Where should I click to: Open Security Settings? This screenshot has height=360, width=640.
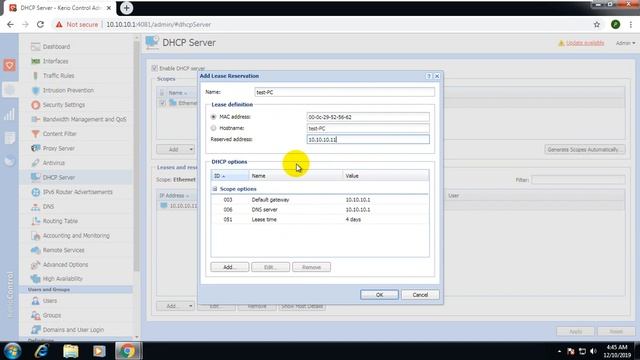(x=64, y=105)
